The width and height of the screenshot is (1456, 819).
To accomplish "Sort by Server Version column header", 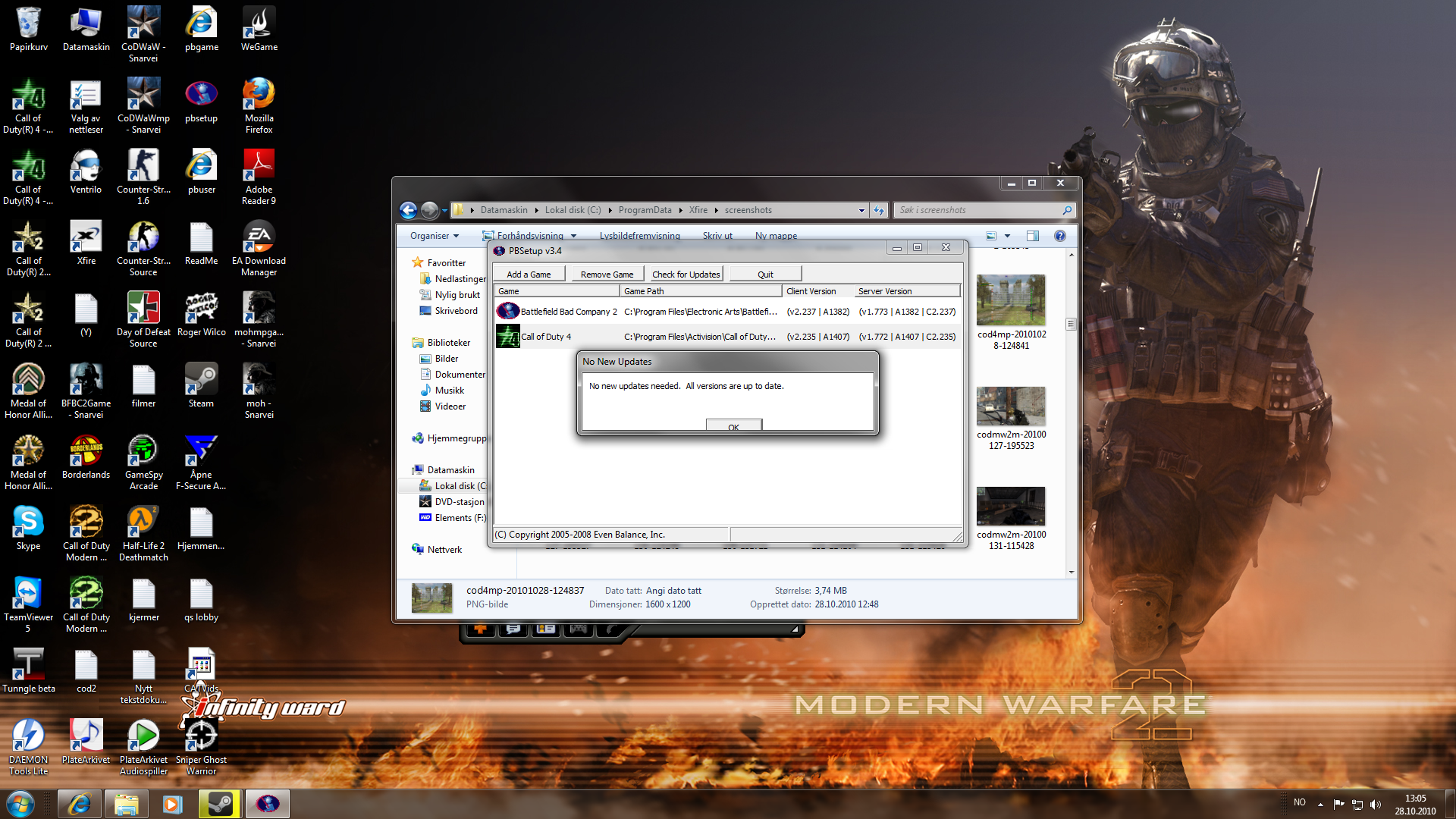I will coord(908,291).
